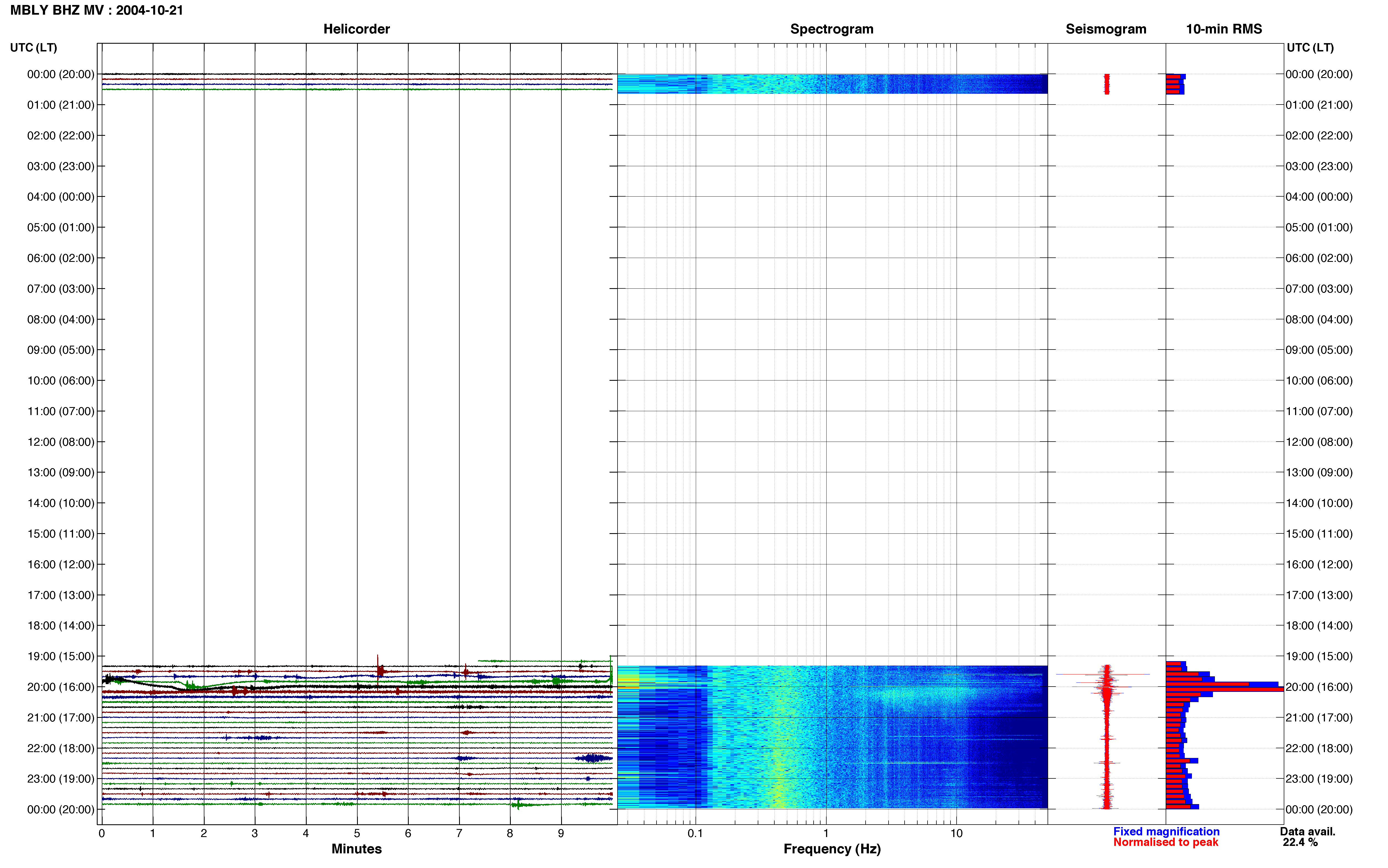Click the '9' tick on Minutes axis
Screen dimensions: 1388x868
561,833
